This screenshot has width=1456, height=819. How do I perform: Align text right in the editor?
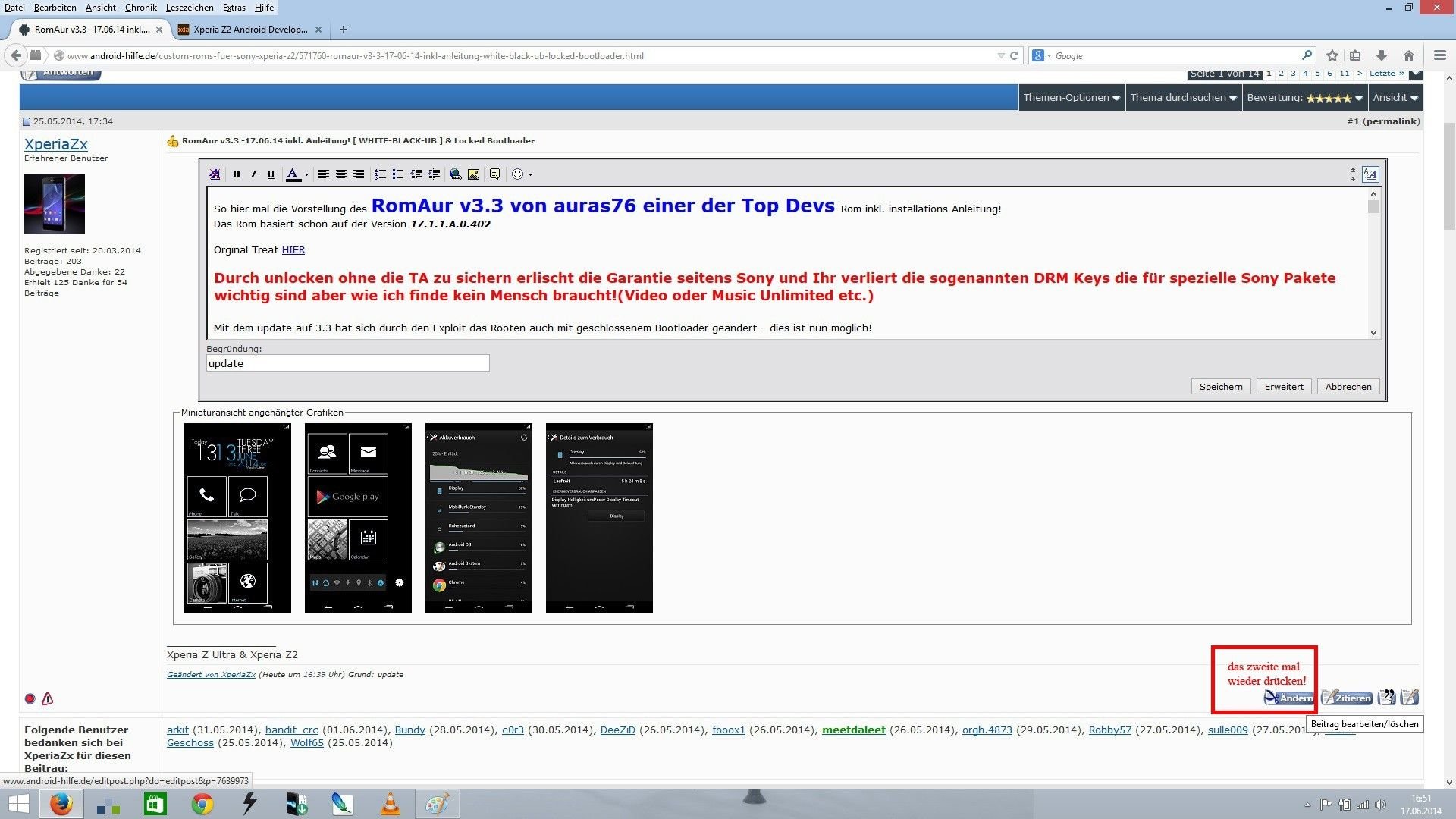click(359, 174)
